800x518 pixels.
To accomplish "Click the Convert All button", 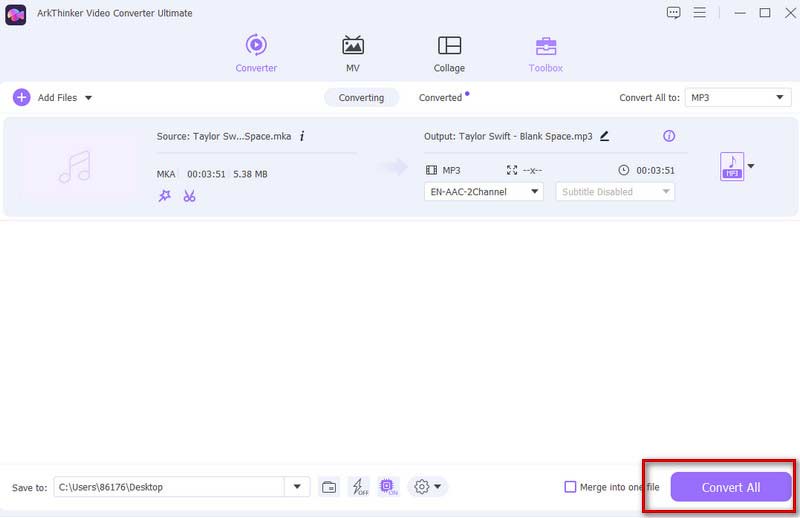I will pyautogui.click(x=731, y=487).
